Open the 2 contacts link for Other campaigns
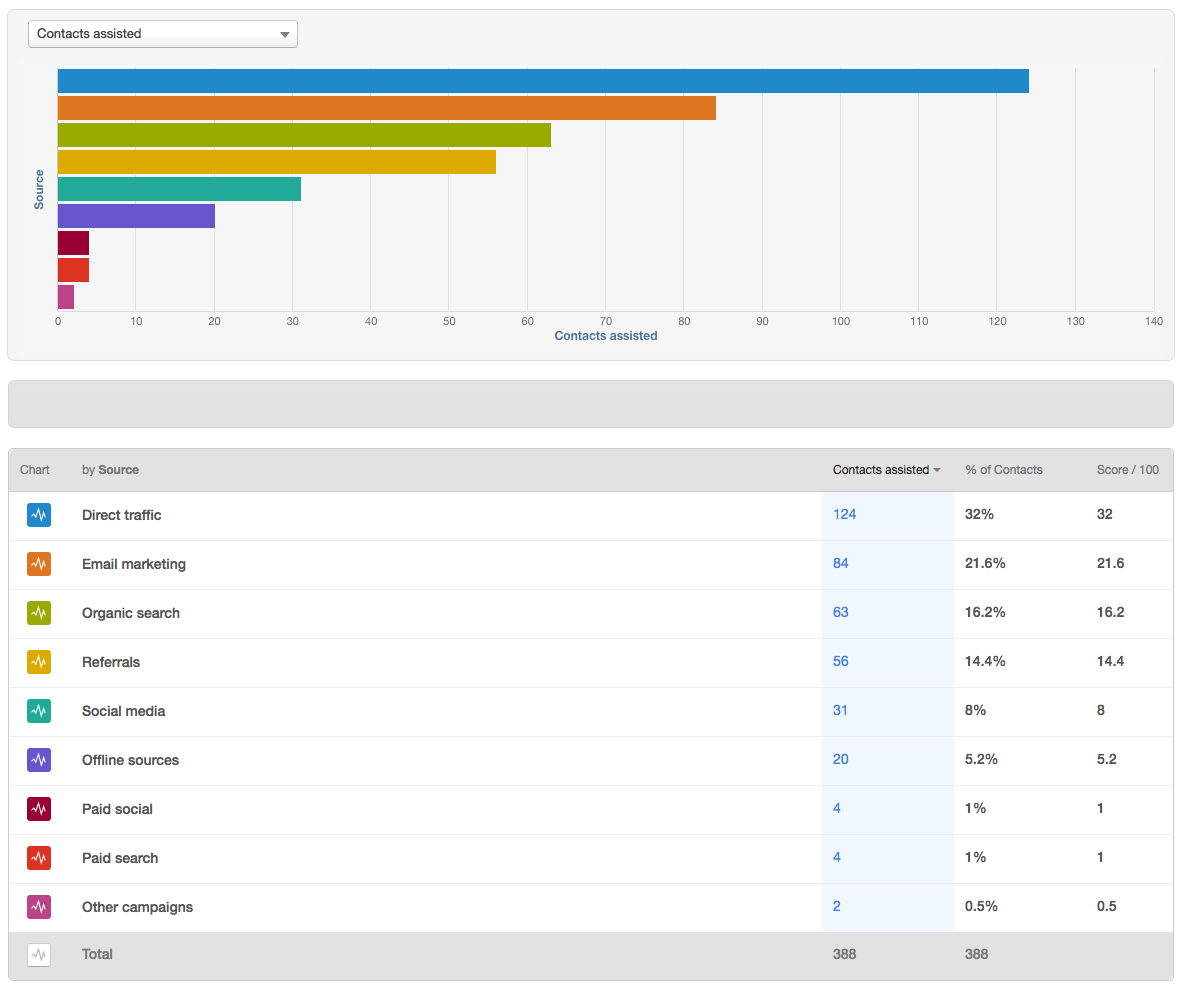The image size is (1181, 989). click(837, 907)
